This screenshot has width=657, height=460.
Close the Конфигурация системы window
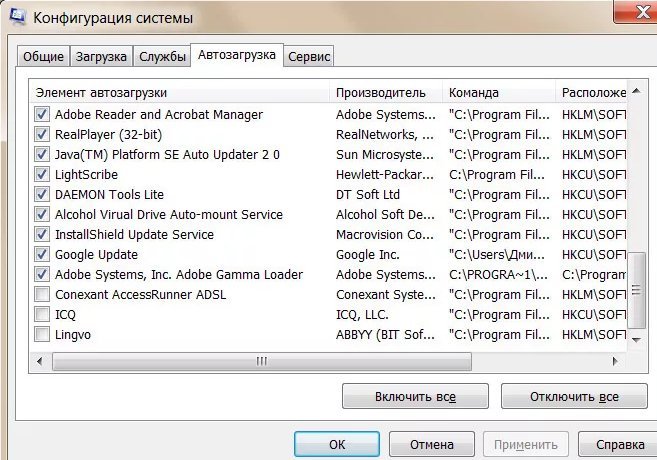pyautogui.click(x=637, y=12)
